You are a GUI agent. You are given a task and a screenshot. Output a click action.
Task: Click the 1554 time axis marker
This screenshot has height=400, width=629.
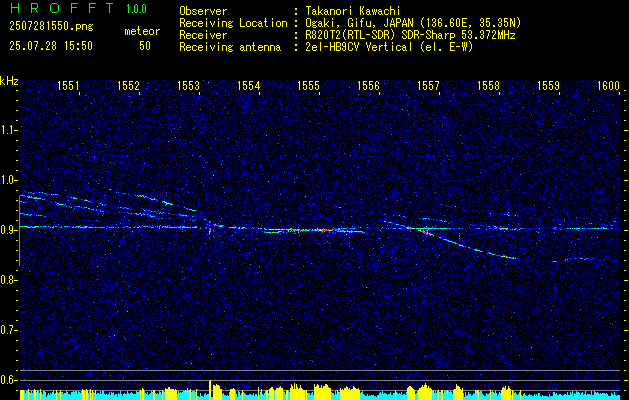[248, 85]
